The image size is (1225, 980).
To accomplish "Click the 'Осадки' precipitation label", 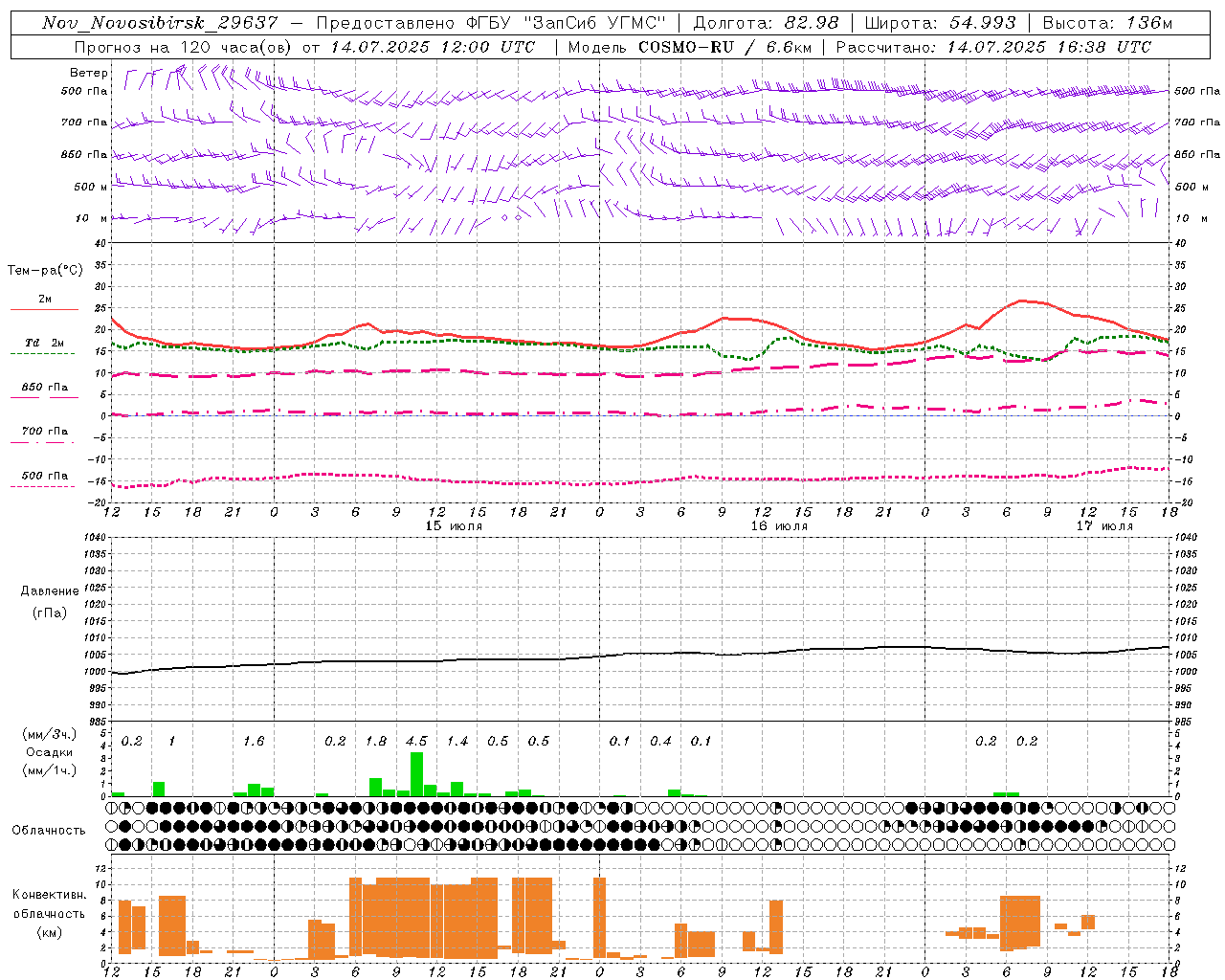I will coord(50,752).
